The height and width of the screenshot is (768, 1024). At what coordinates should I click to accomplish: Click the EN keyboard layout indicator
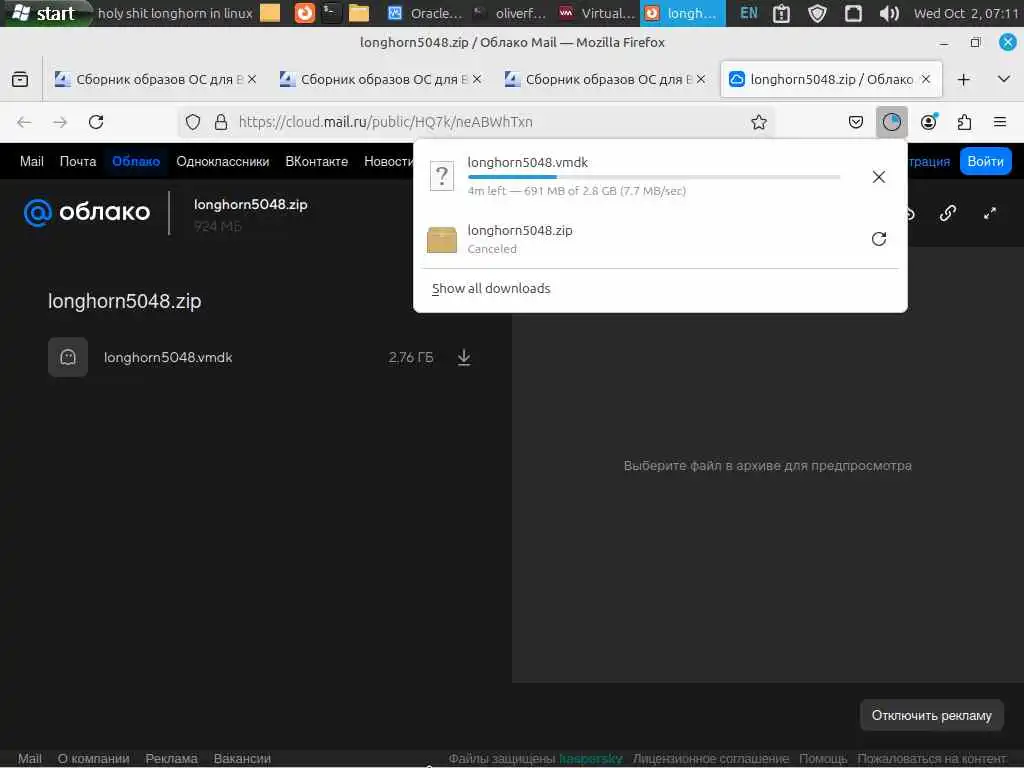click(748, 13)
